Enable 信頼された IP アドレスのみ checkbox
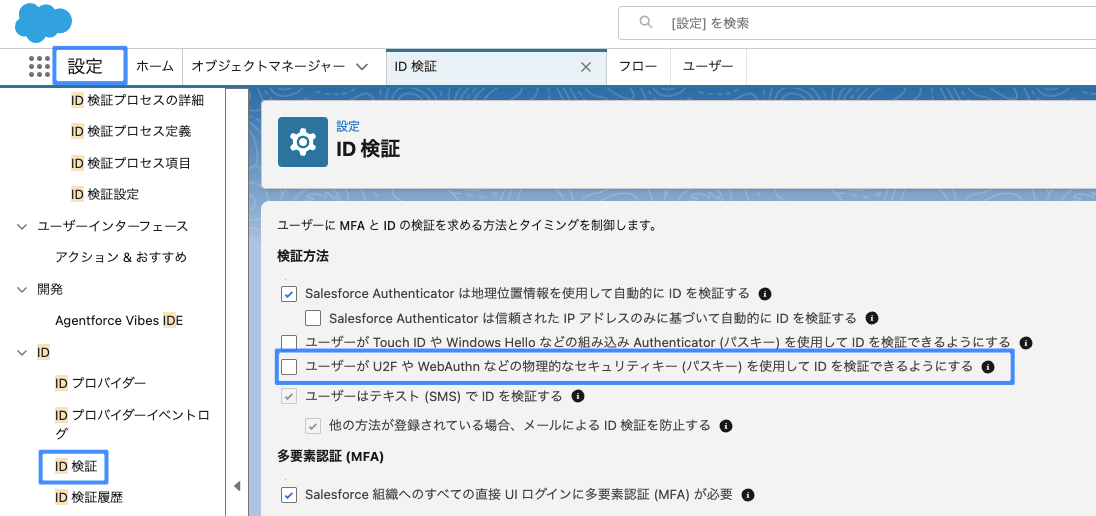This screenshot has width=1096, height=516. 312,318
